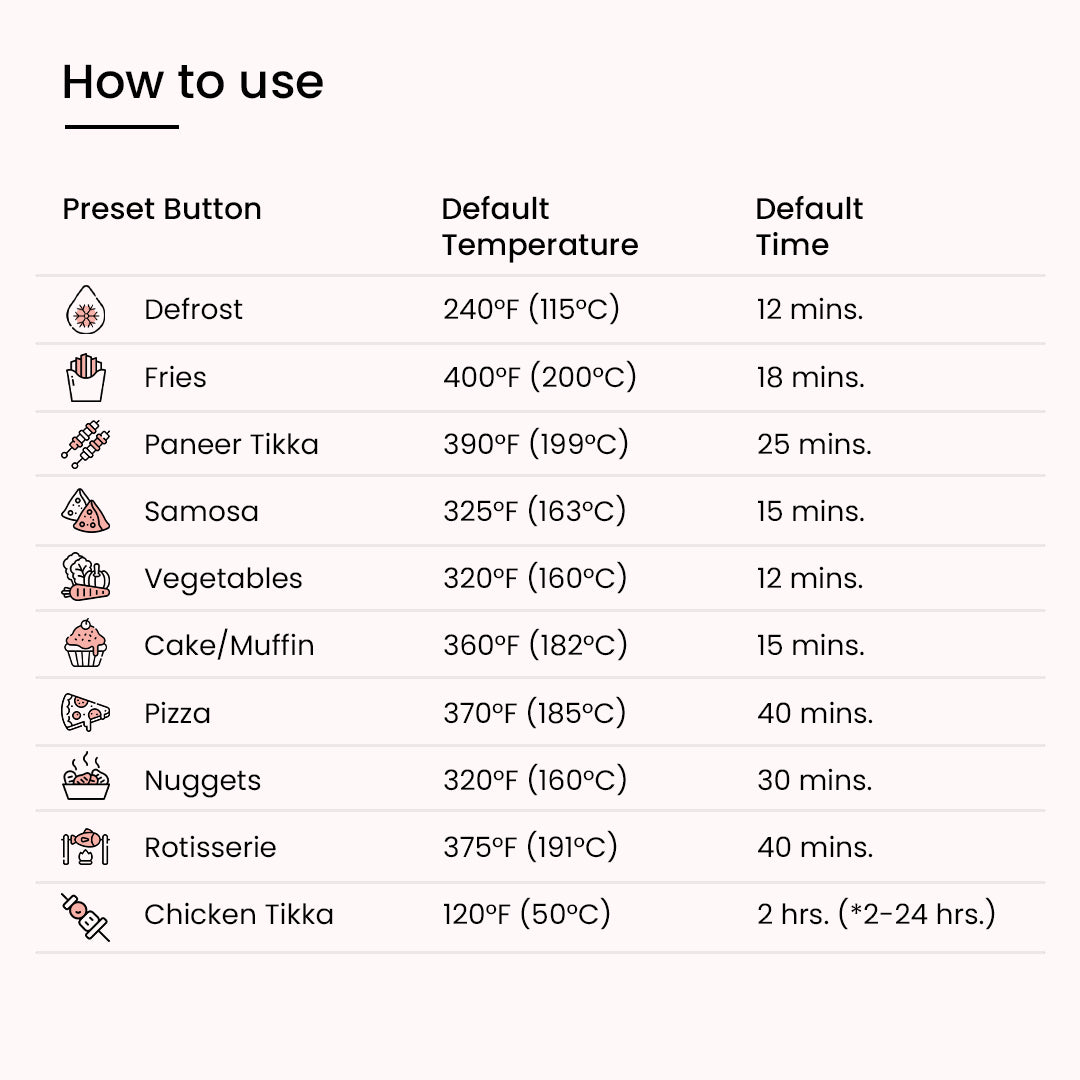
Task: Select the Samosa preset icon
Action: pos(85,511)
